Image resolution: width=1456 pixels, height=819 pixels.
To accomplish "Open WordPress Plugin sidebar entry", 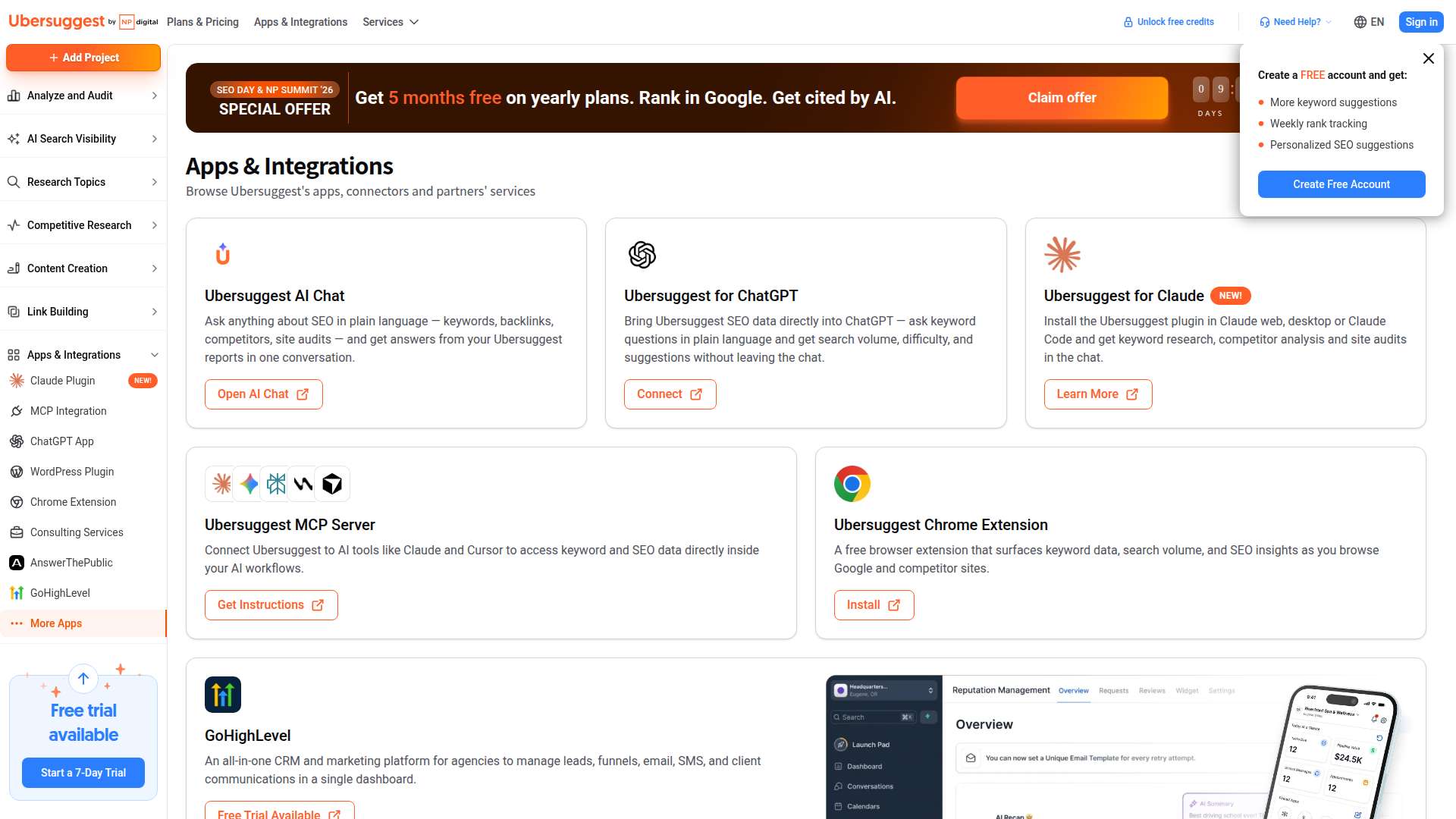I will click(83, 472).
